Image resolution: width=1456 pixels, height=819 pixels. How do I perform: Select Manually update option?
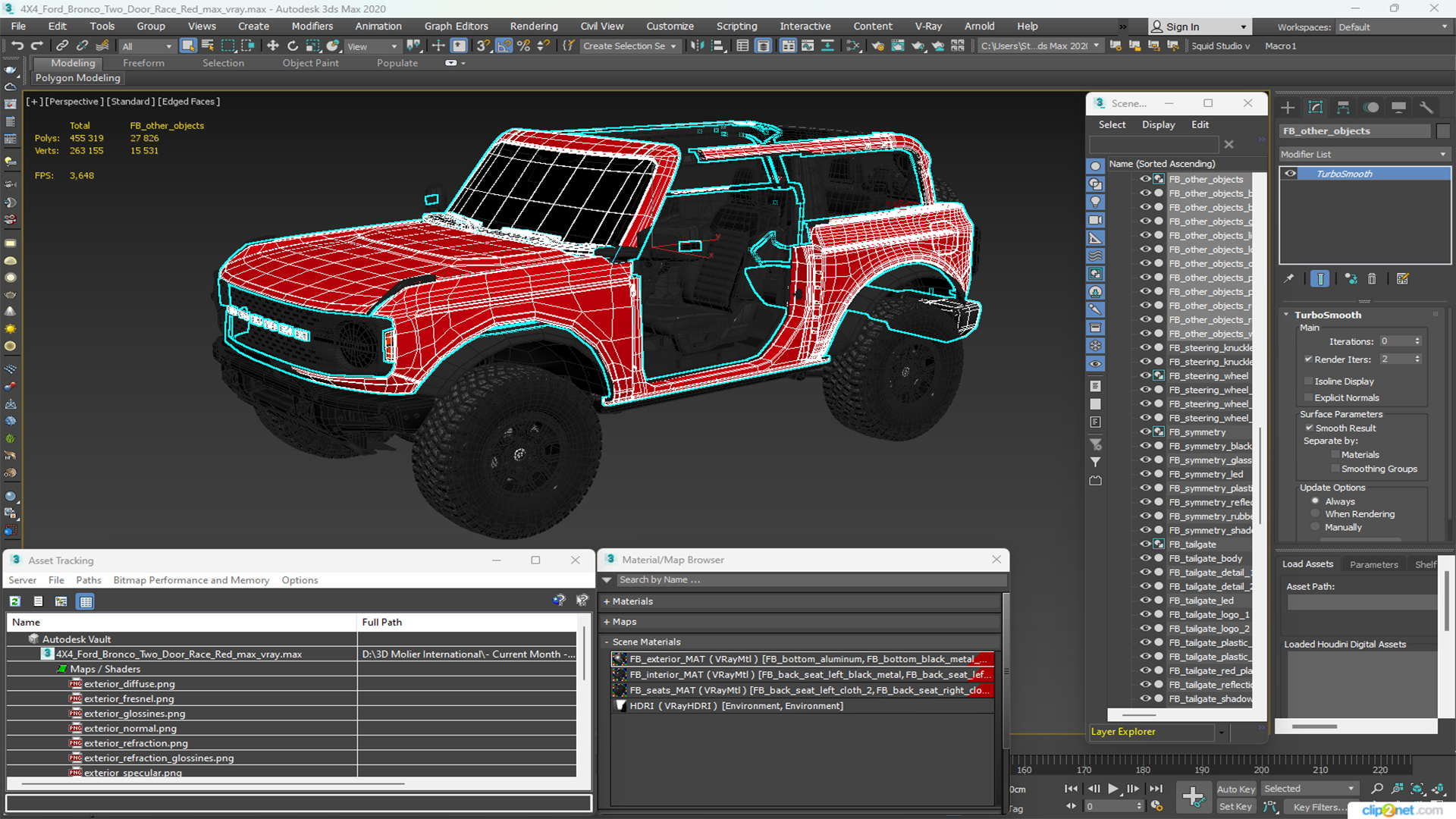click(1316, 528)
